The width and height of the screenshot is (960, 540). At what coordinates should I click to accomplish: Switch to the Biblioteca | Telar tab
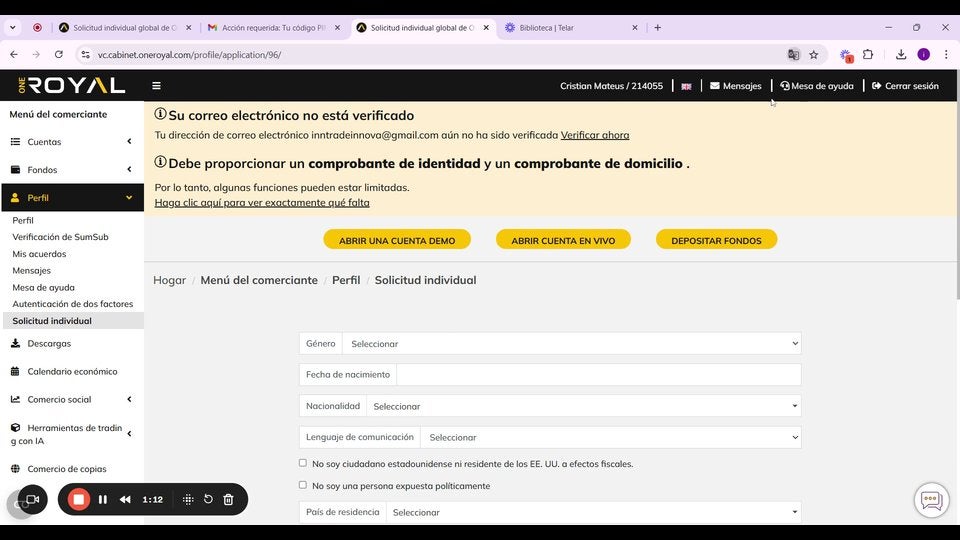(x=569, y=28)
